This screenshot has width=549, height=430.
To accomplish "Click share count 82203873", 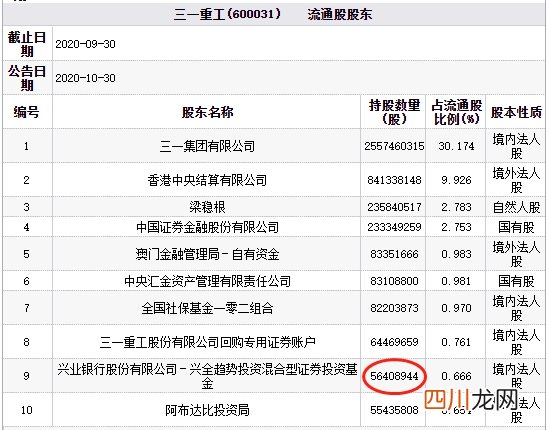I will point(394,308).
